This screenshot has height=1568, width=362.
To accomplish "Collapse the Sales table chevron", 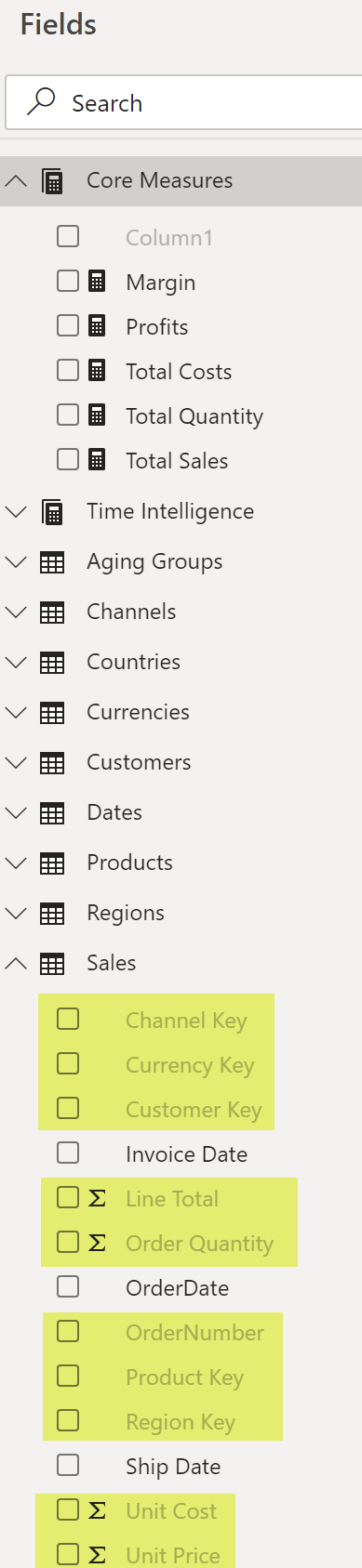I will (x=16, y=963).
